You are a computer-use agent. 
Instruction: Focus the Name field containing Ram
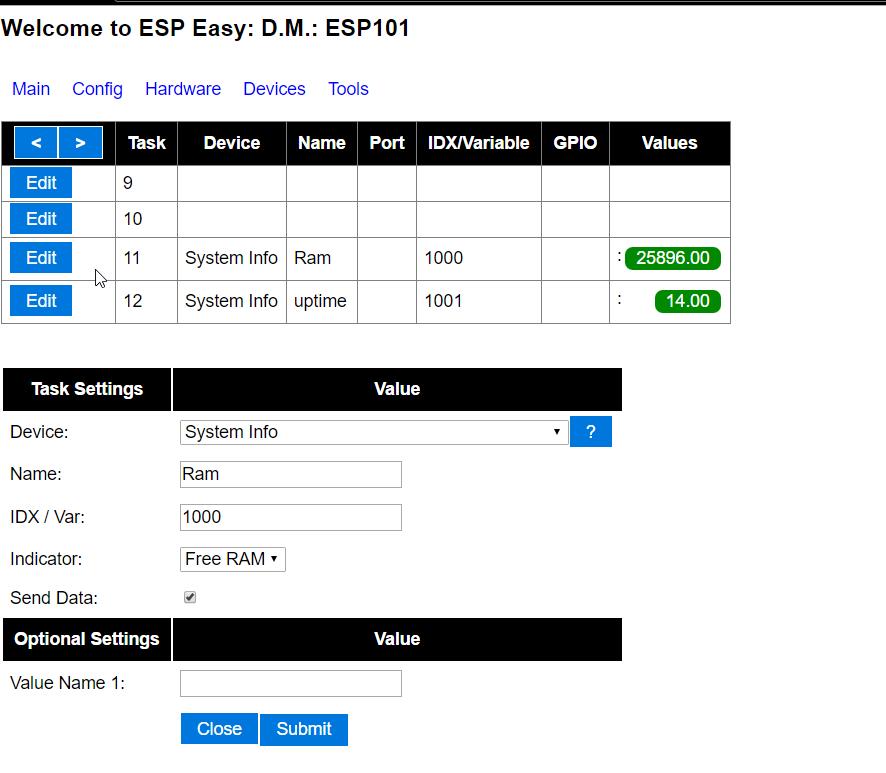(291, 474)
